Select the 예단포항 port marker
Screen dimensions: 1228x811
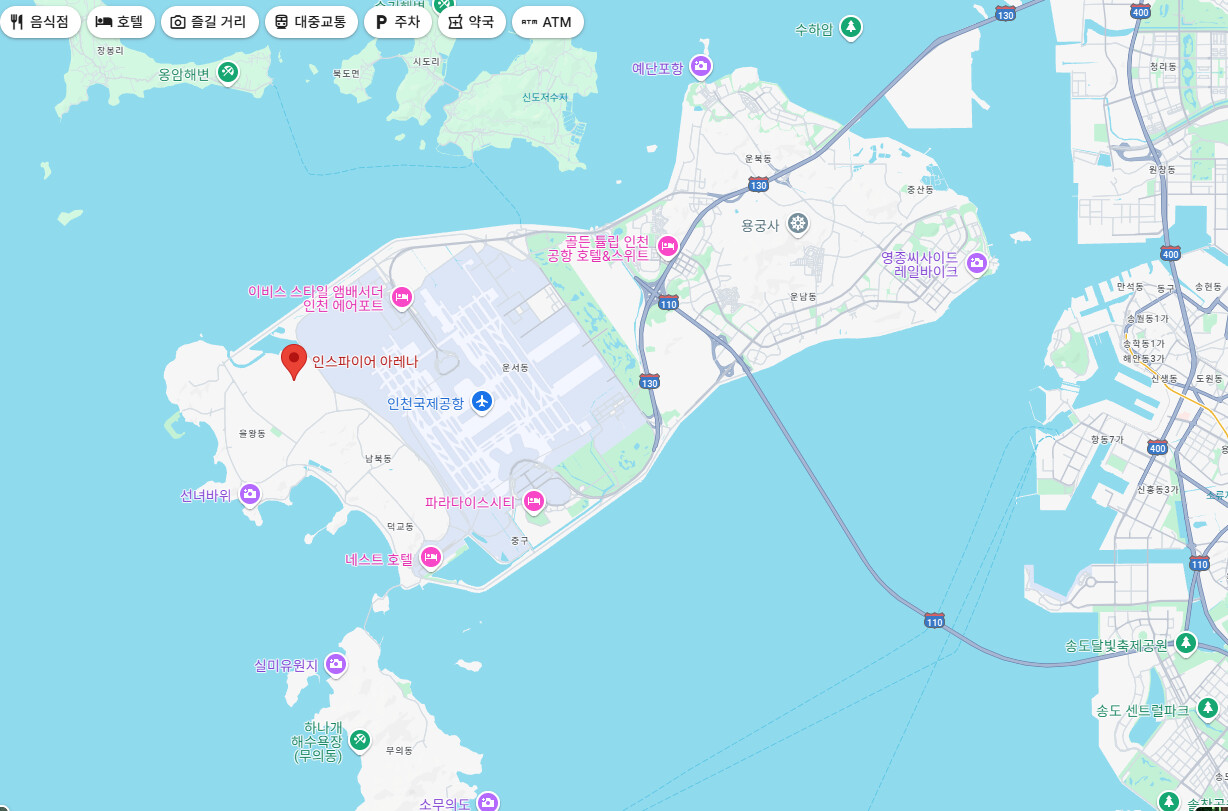pos(702,67)
